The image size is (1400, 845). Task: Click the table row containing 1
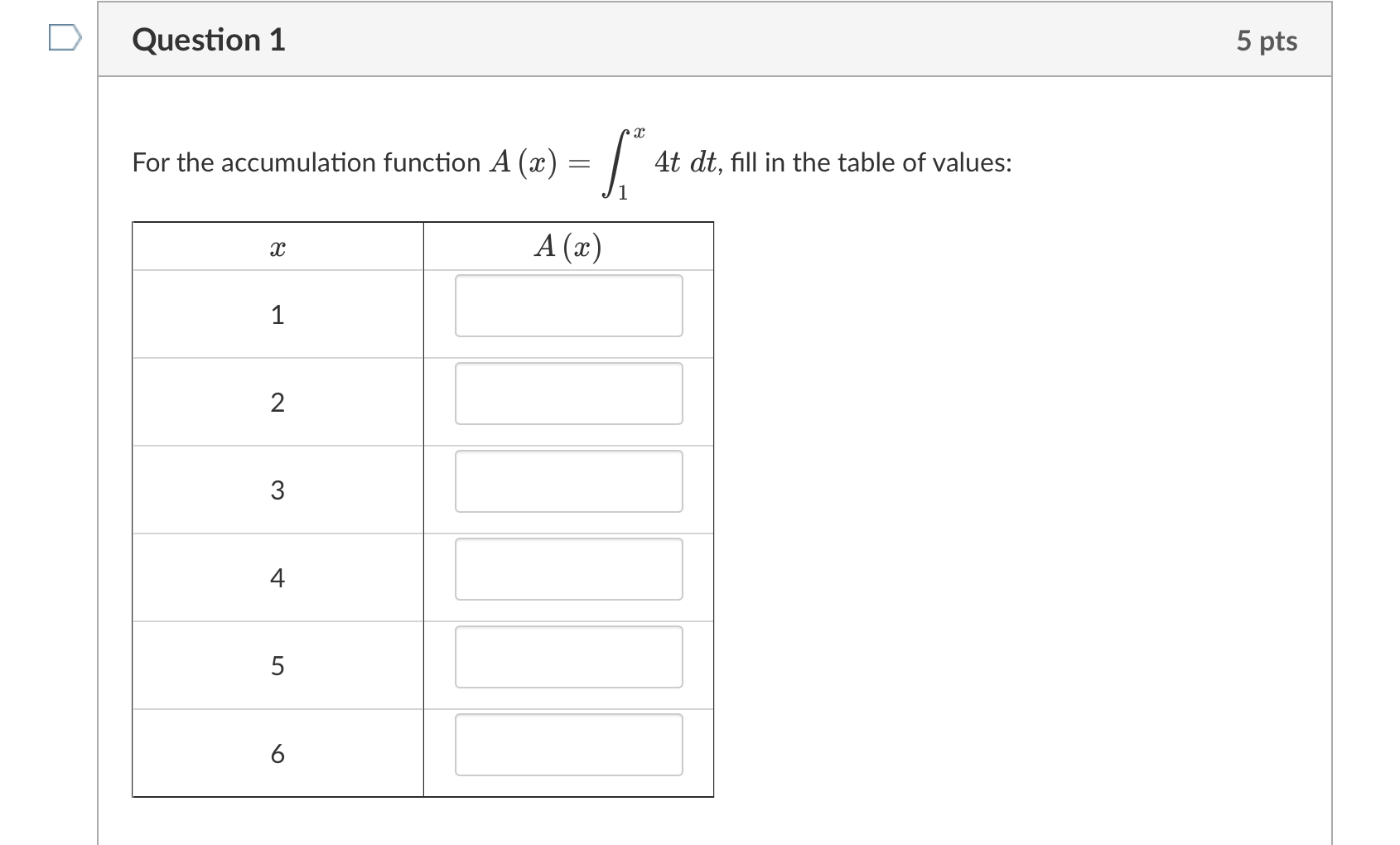click(x=278, y=315)
